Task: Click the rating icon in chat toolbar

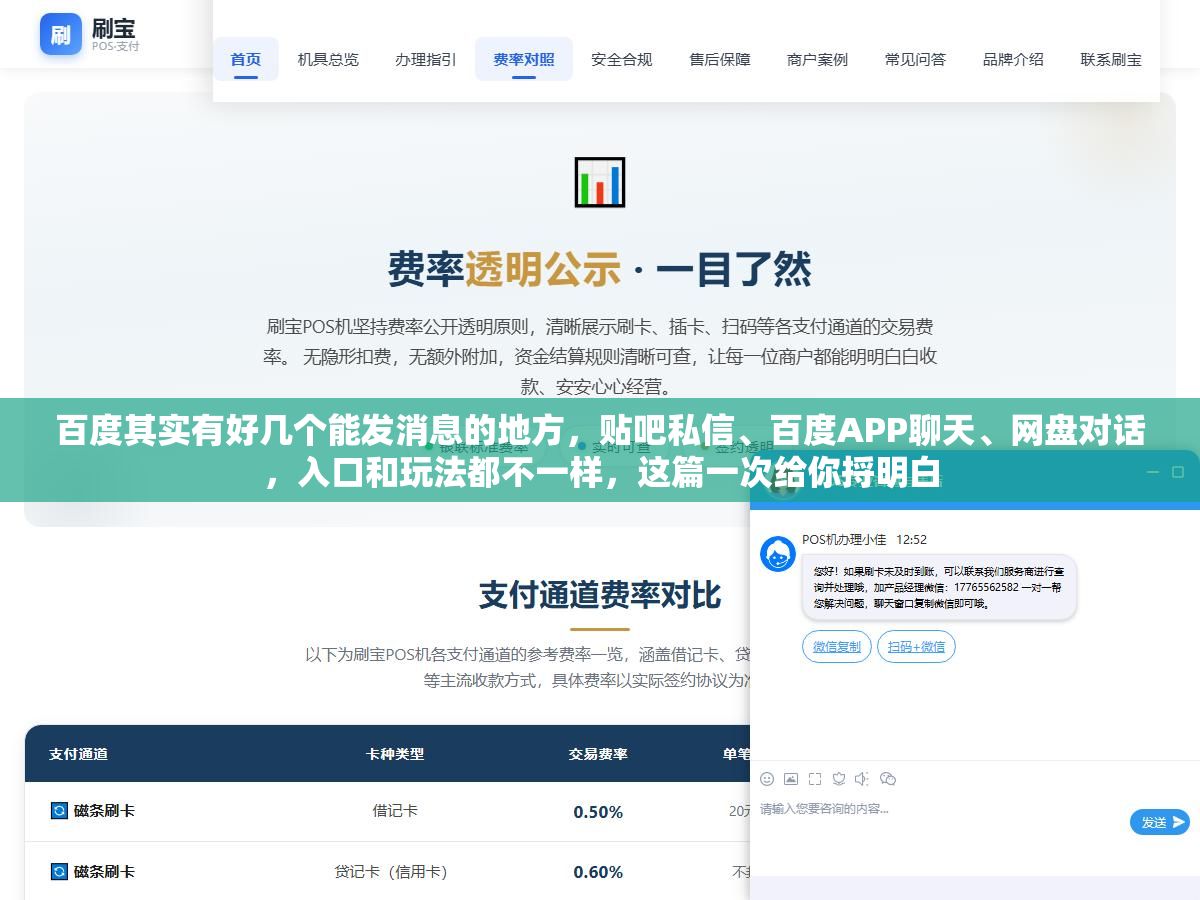Action: 839,778
